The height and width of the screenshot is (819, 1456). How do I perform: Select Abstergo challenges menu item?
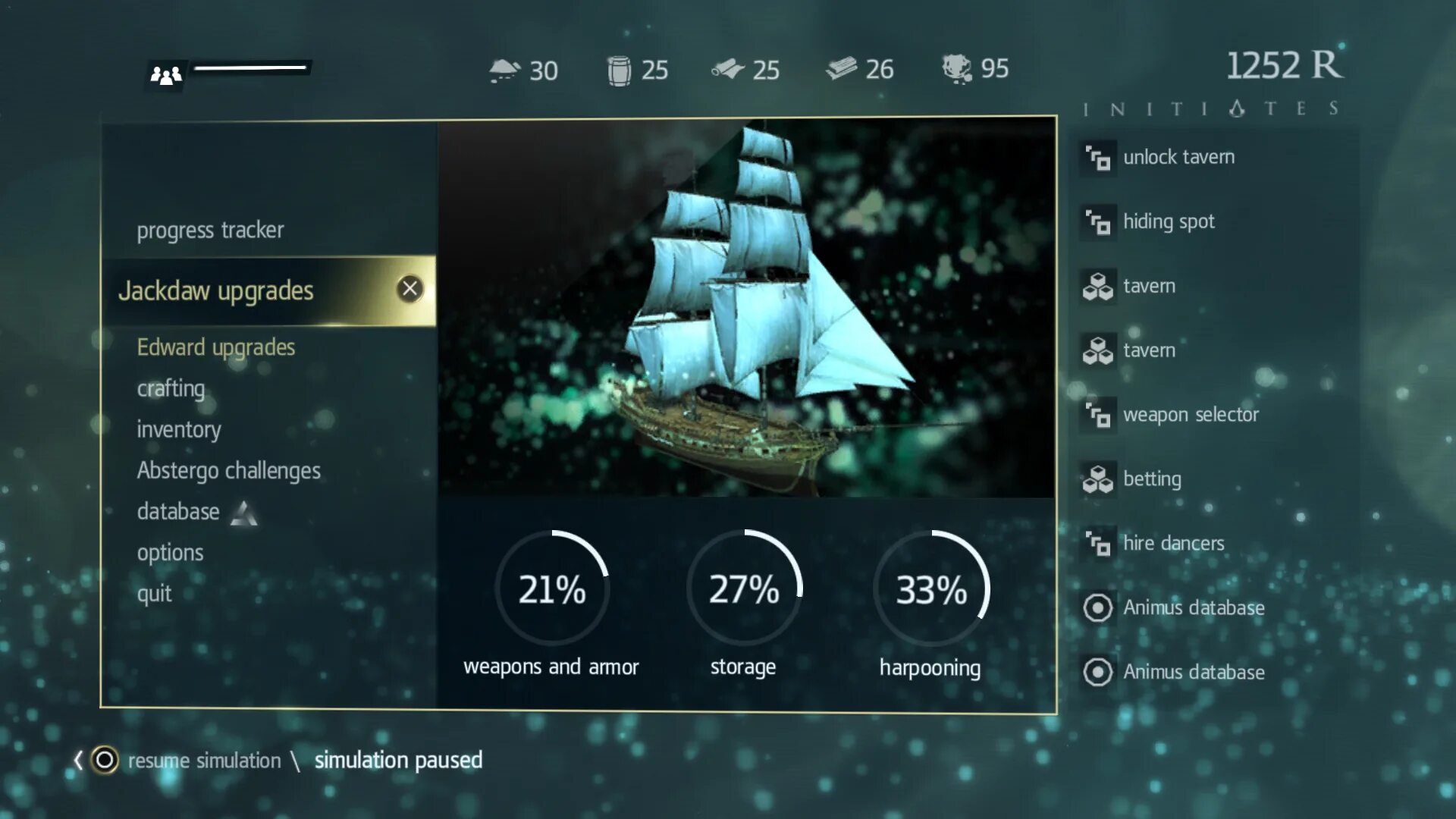pyautogui.click(x=228, y=470)
